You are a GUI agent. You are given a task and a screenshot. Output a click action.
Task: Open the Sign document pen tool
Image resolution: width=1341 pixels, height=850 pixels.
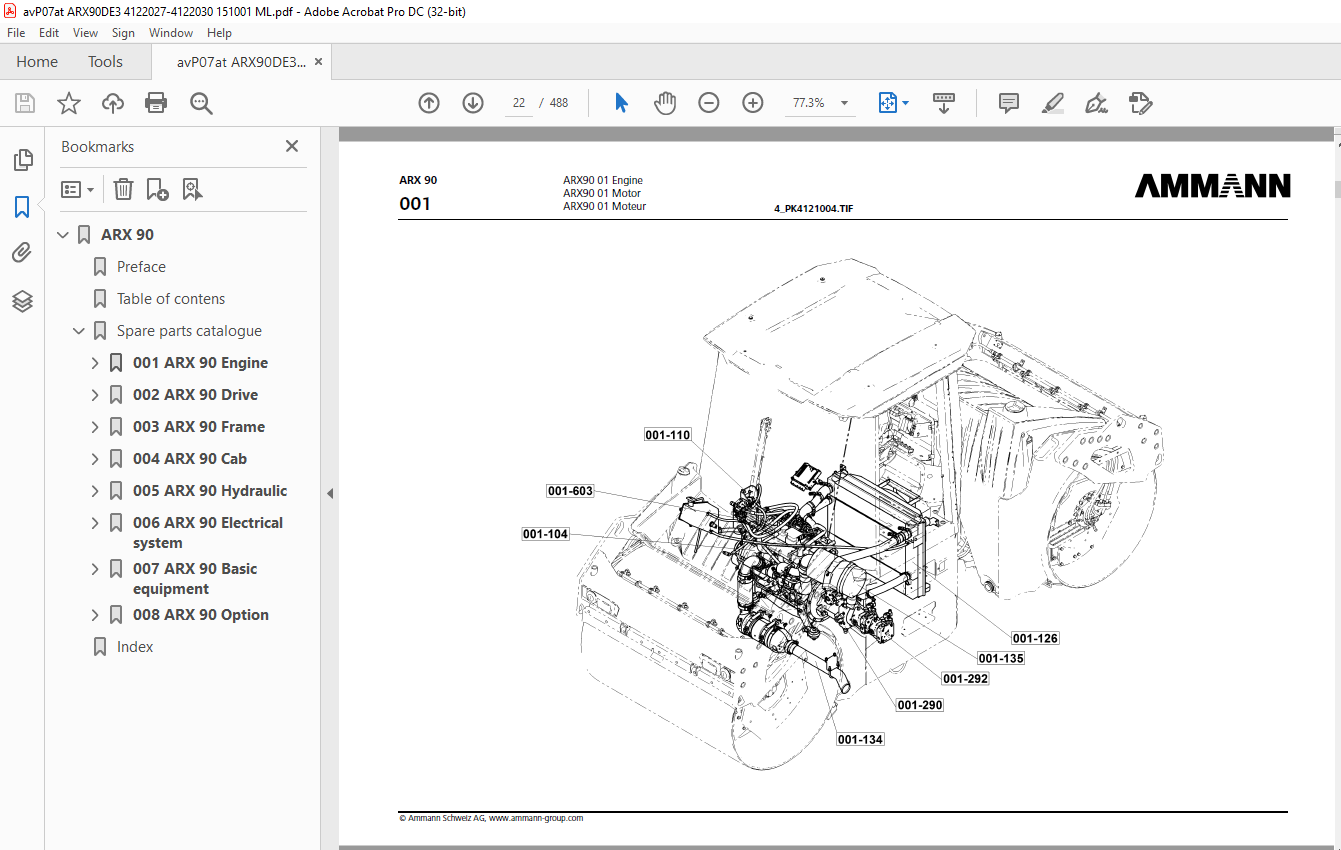click(1096, 103)
